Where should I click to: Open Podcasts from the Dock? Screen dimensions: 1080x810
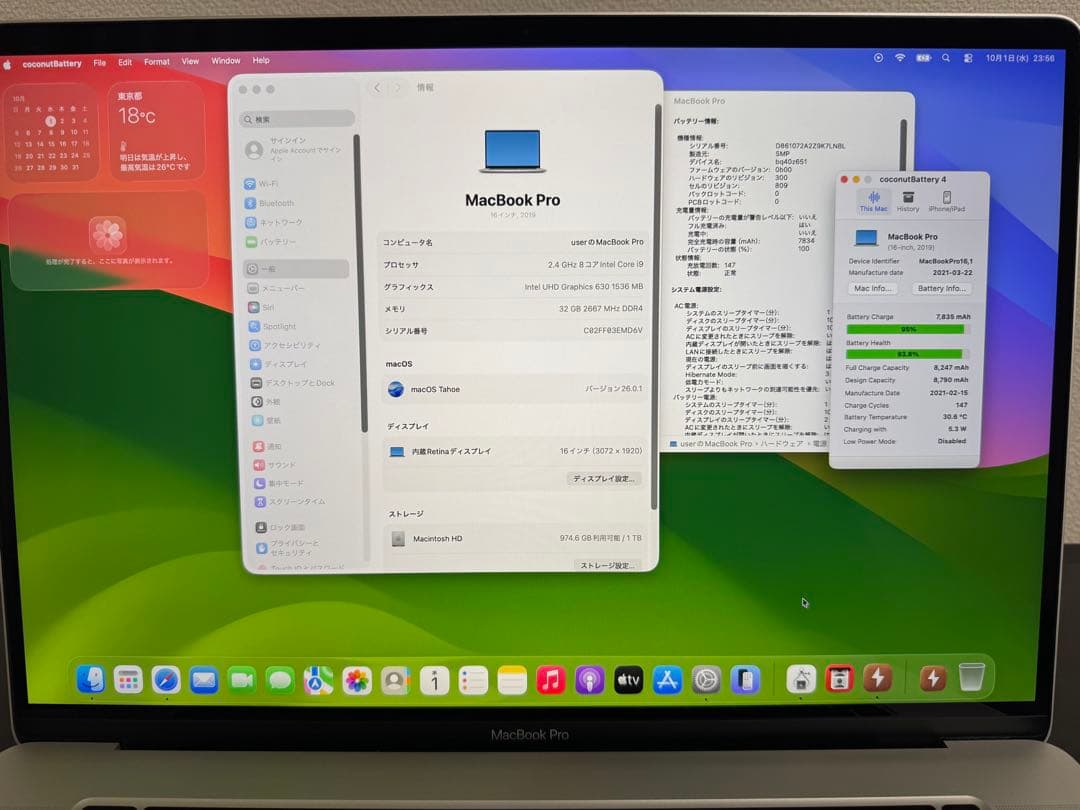(x=588, y=678)
